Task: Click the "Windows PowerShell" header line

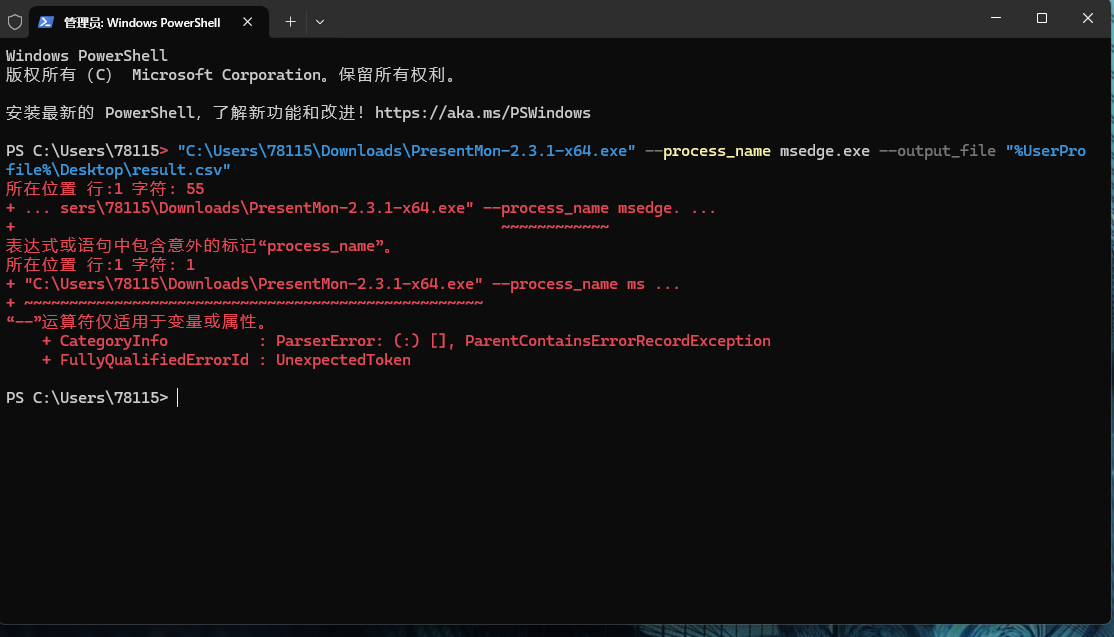Action: click(87, 55)
